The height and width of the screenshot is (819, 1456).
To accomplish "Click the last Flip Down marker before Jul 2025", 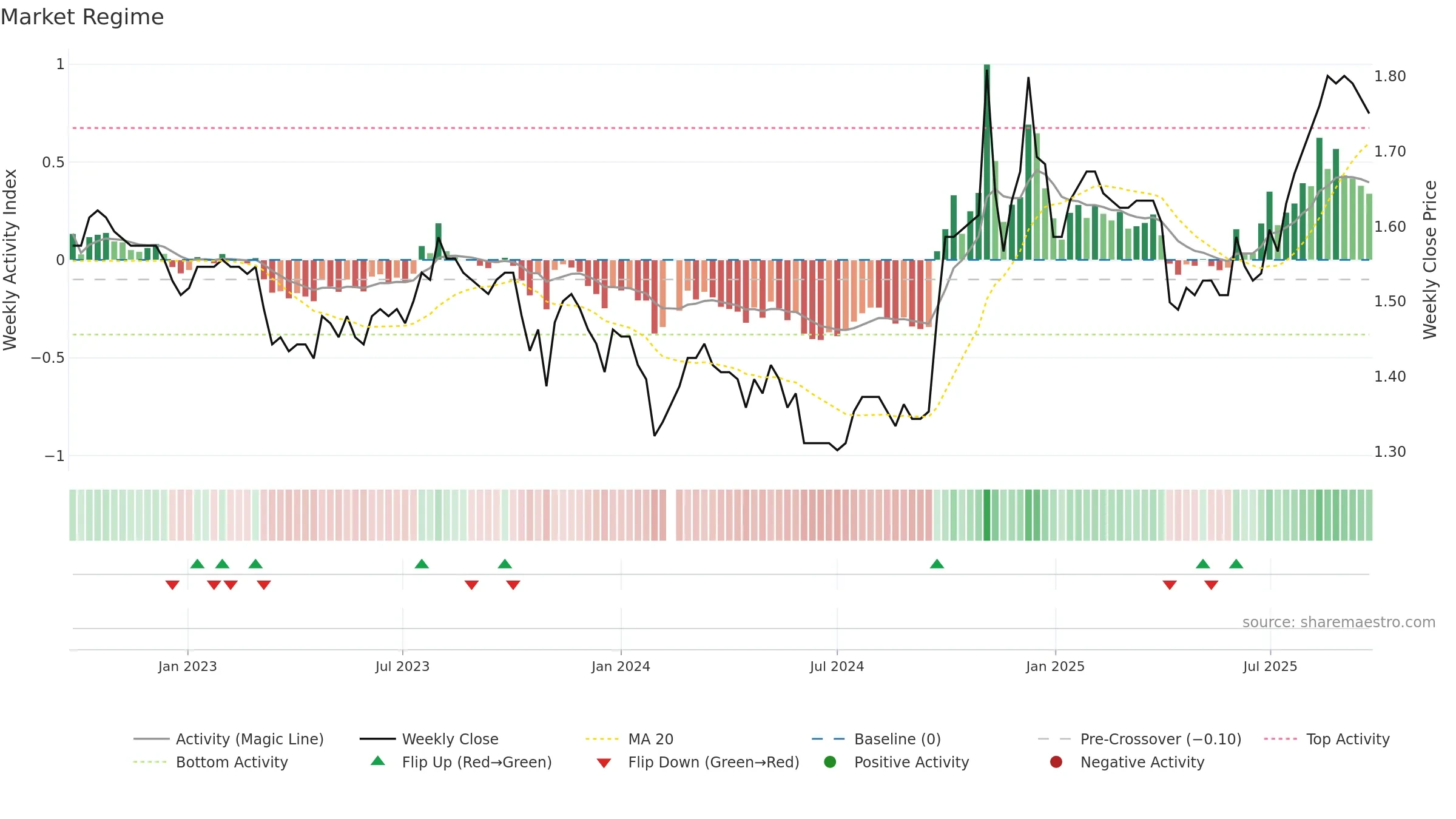I will (x=1212, y=585).
